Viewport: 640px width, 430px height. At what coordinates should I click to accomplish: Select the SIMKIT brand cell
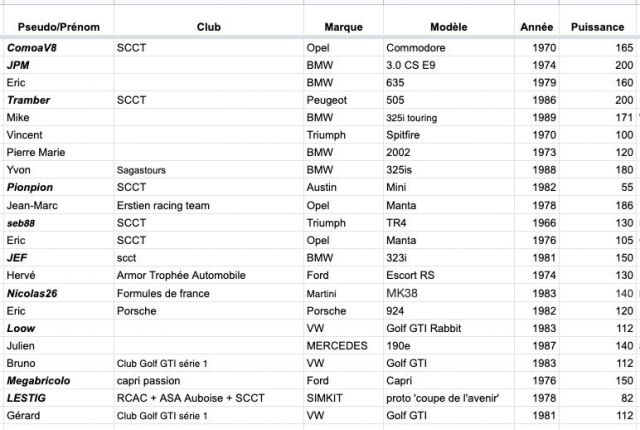tap(326, 398)
